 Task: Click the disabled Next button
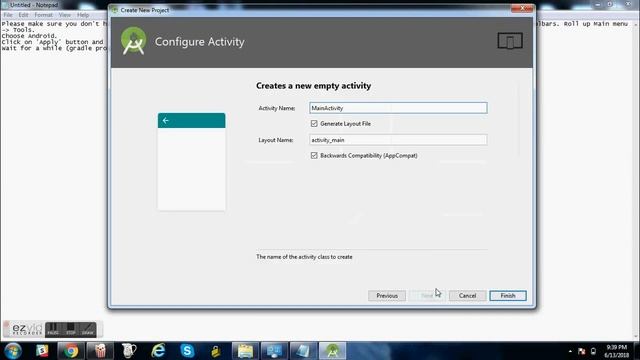pos(427,296)
